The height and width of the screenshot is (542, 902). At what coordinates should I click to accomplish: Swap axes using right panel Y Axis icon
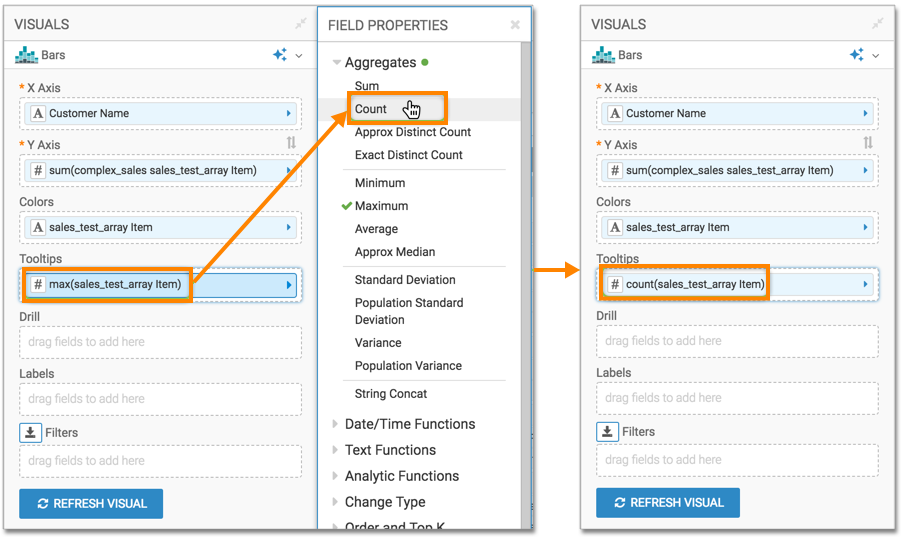[x=868, y=144]
